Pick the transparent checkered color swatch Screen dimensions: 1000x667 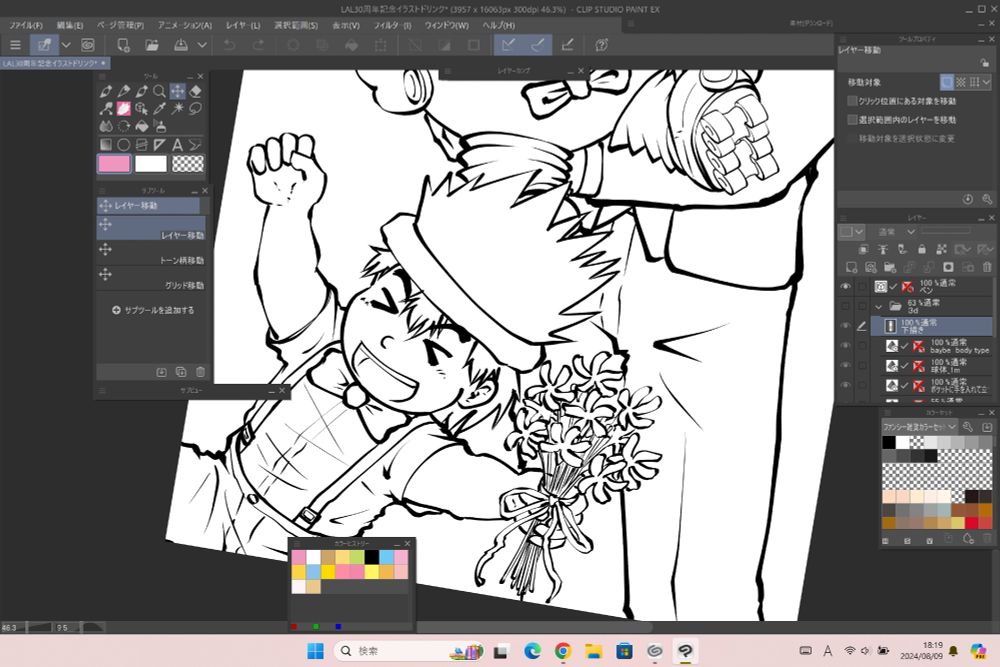188,164
